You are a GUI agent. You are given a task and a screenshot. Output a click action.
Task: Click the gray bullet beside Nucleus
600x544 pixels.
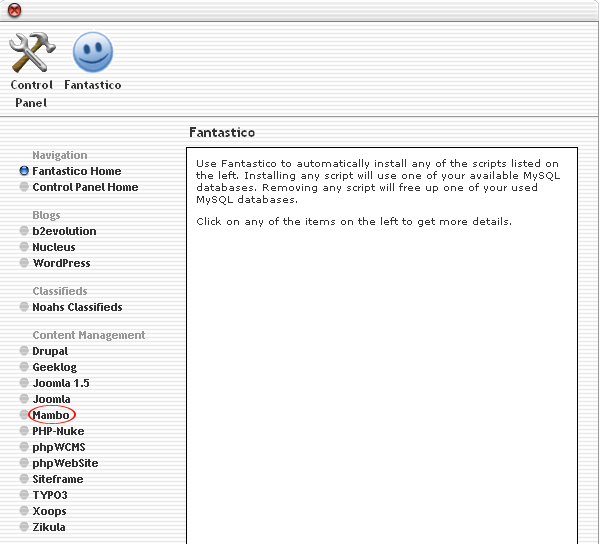(24, 247)
